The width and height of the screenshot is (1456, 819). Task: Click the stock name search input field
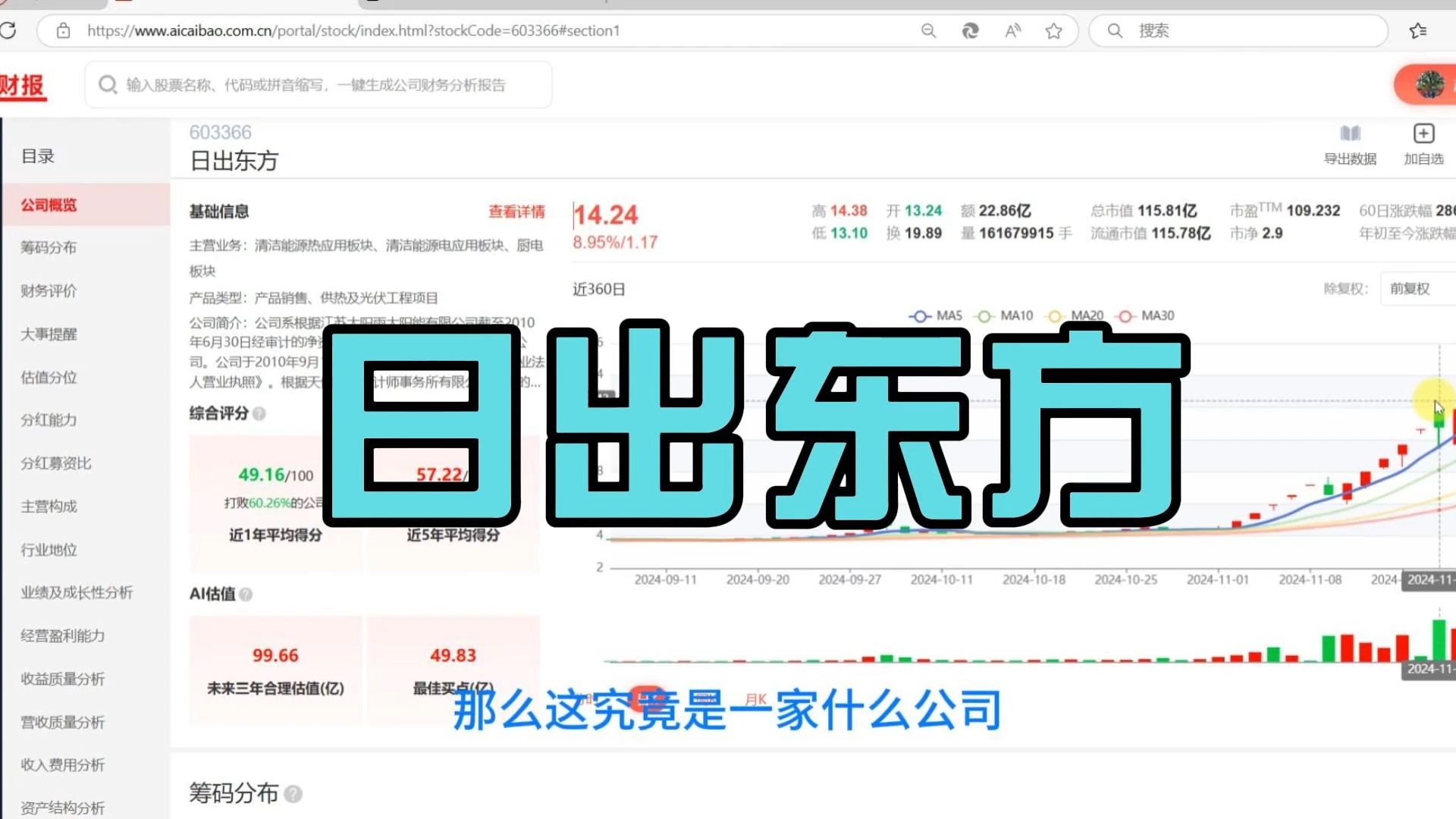point(318,84)
